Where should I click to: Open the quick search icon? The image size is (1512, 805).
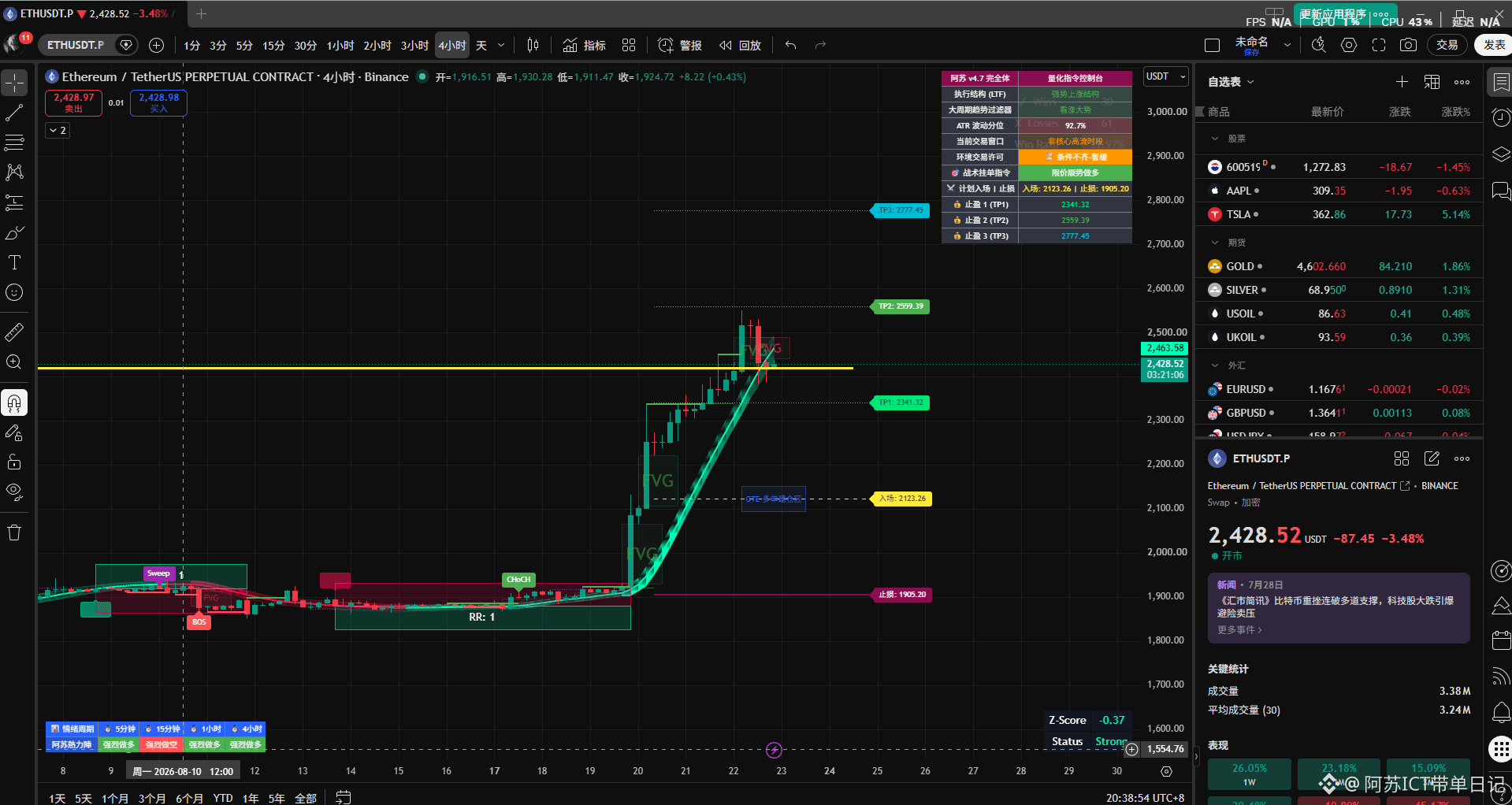tap(1318, 45)
